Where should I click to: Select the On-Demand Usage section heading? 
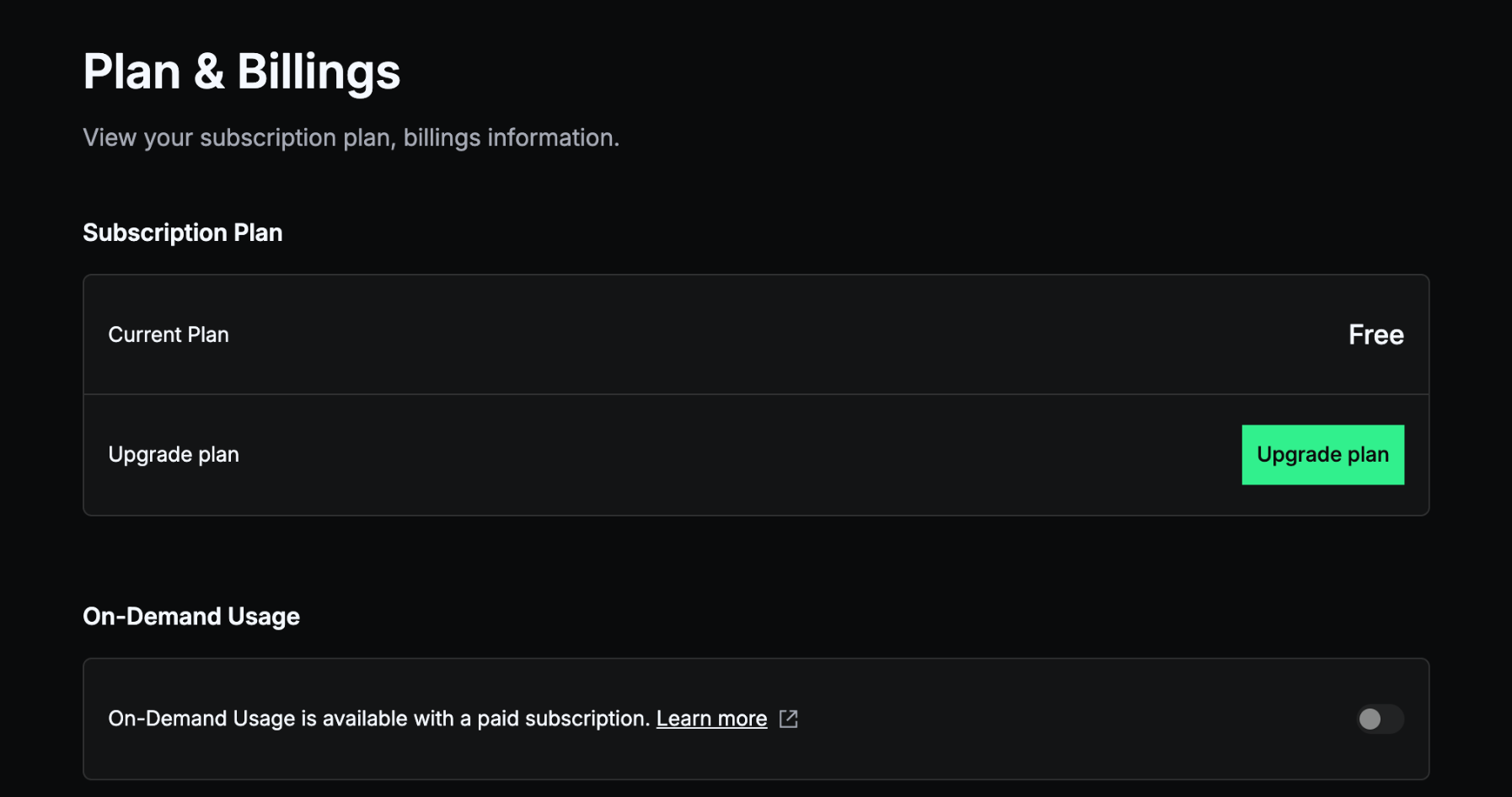pyautogui.click(x=191, y=617)
